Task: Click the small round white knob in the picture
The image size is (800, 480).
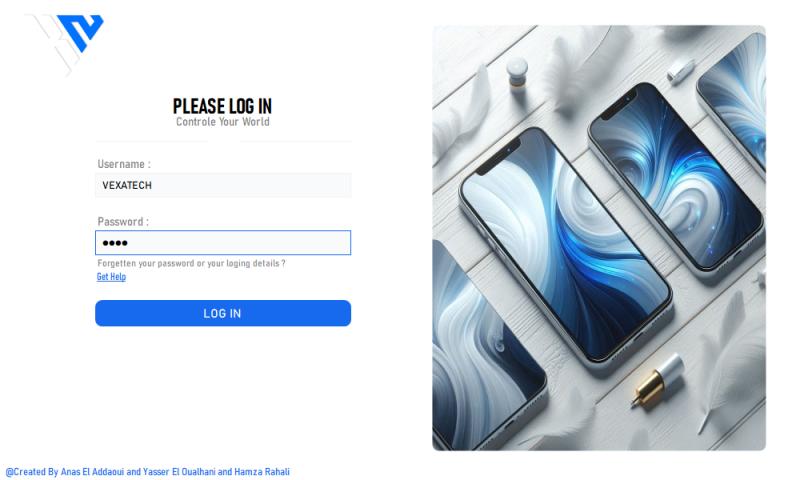Action: (x=517, y=71)
